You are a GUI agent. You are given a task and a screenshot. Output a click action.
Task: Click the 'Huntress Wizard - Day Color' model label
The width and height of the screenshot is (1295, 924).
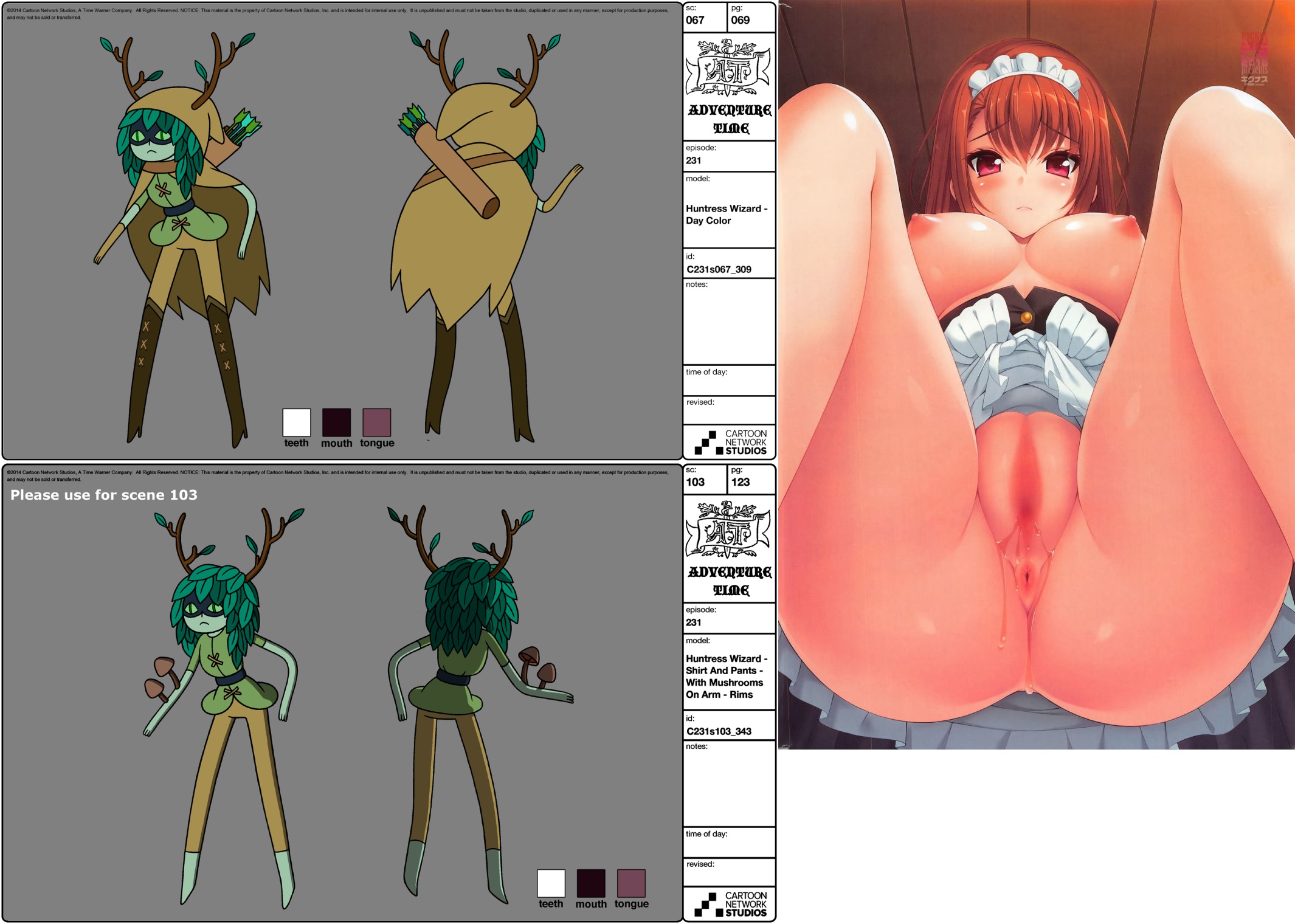pyautogui.click(x=727, y=215)
